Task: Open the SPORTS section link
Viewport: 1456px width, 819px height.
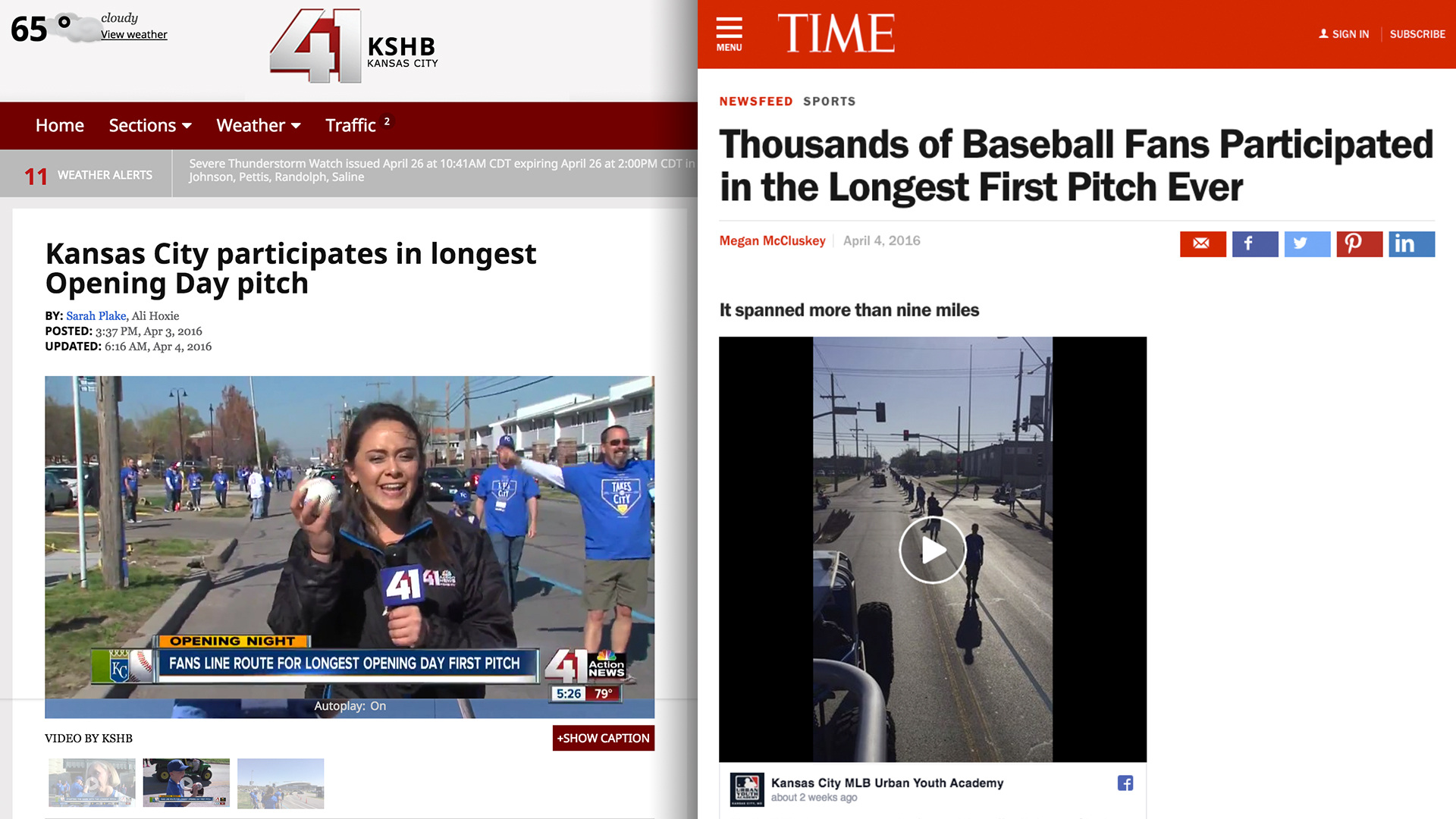Action: [x=830, y=102]
